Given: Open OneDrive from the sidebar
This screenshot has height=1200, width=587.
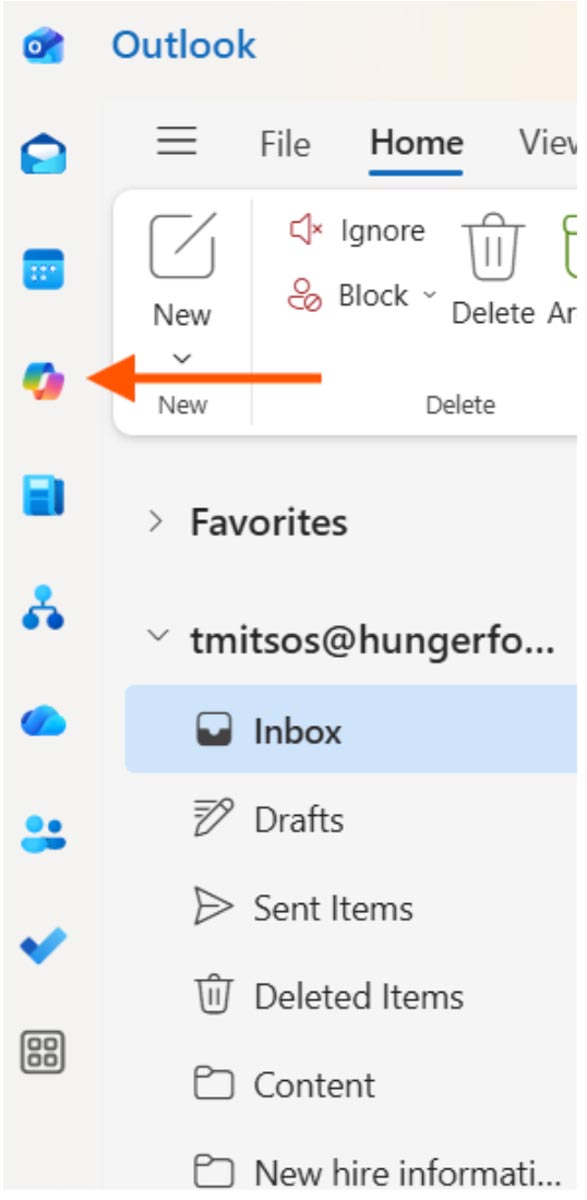Looking at the screenshot, I should tap(43, 721).
